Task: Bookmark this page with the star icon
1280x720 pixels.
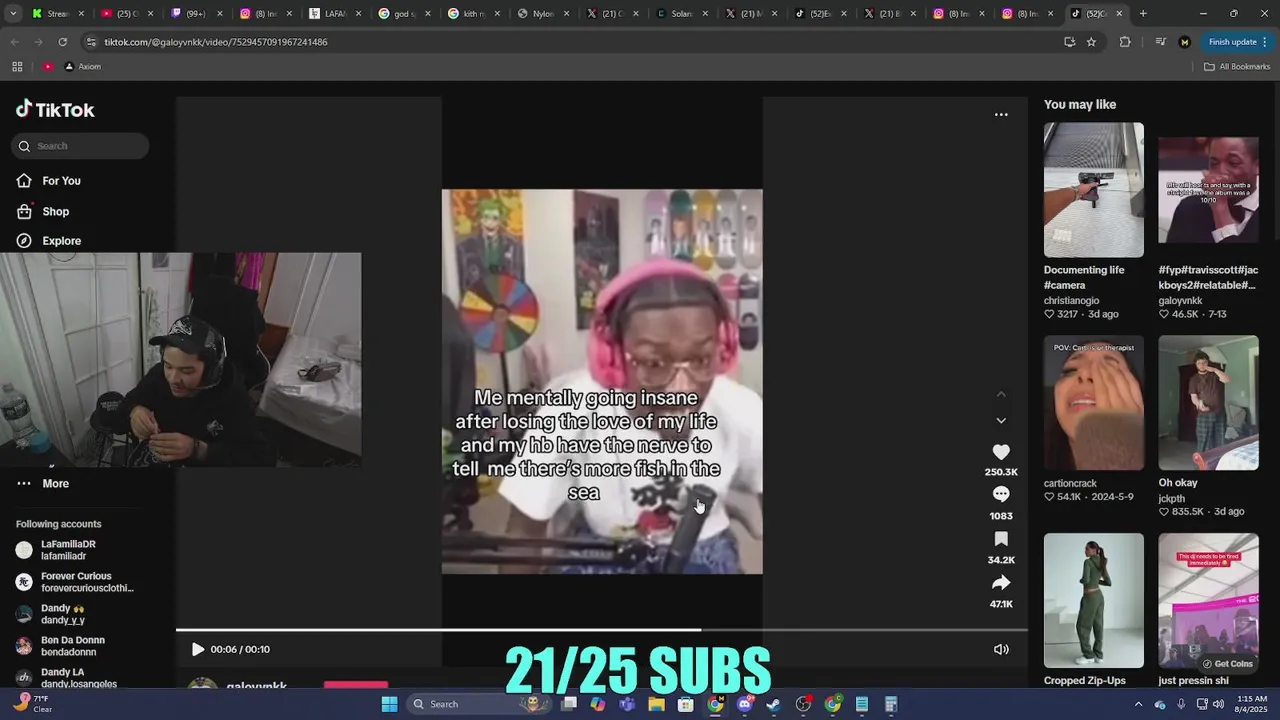Action: [x=1091, y=42]
